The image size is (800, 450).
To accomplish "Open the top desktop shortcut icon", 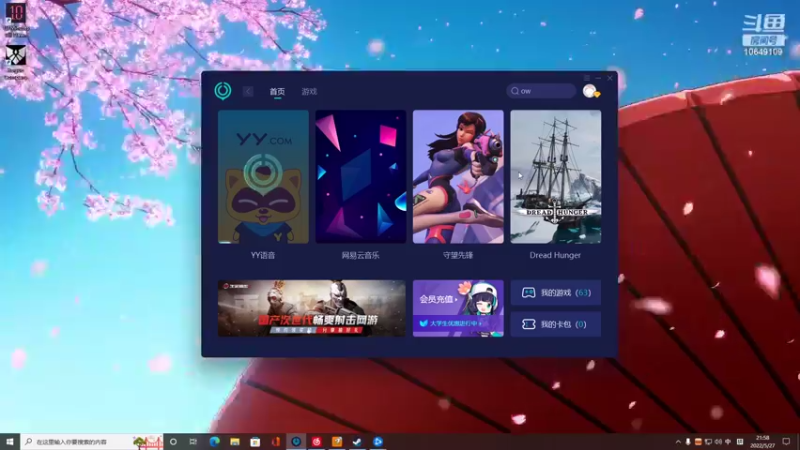I will (x=16, y=19).
